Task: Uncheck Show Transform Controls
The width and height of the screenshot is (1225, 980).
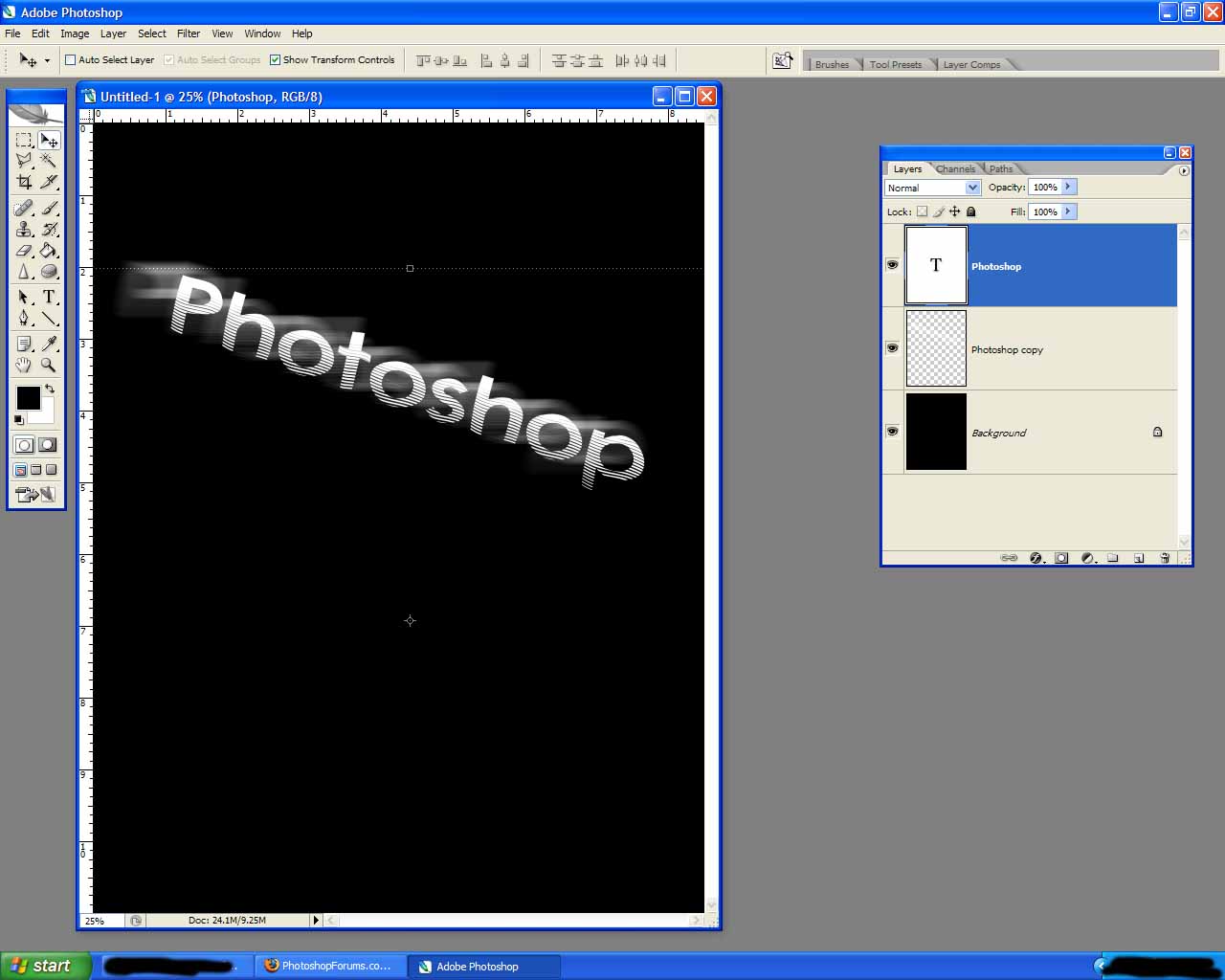Action: pos(276,59)
